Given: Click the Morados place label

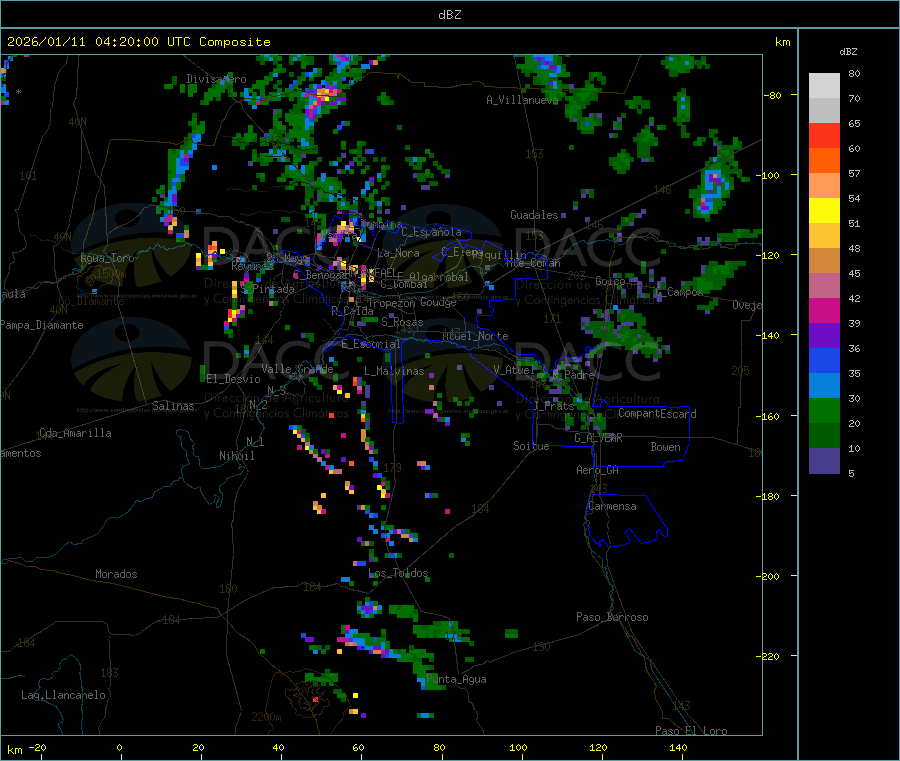Looking at the screenshot, I should click(x=116, y=574).
